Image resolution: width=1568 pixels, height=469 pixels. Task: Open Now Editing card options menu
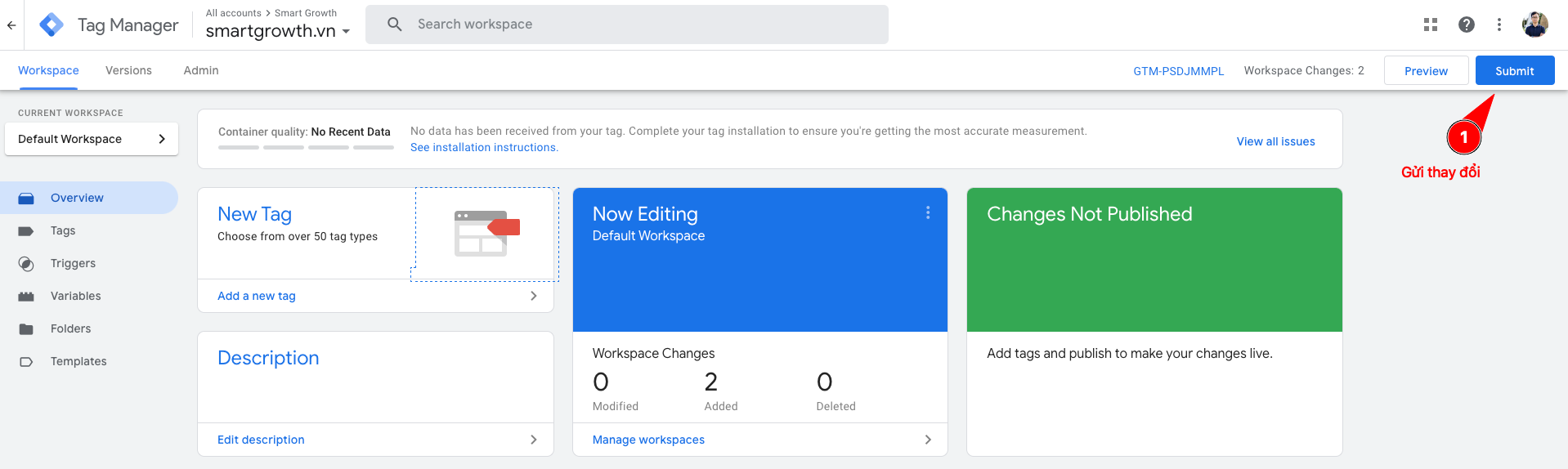click(x=927, y=212)
